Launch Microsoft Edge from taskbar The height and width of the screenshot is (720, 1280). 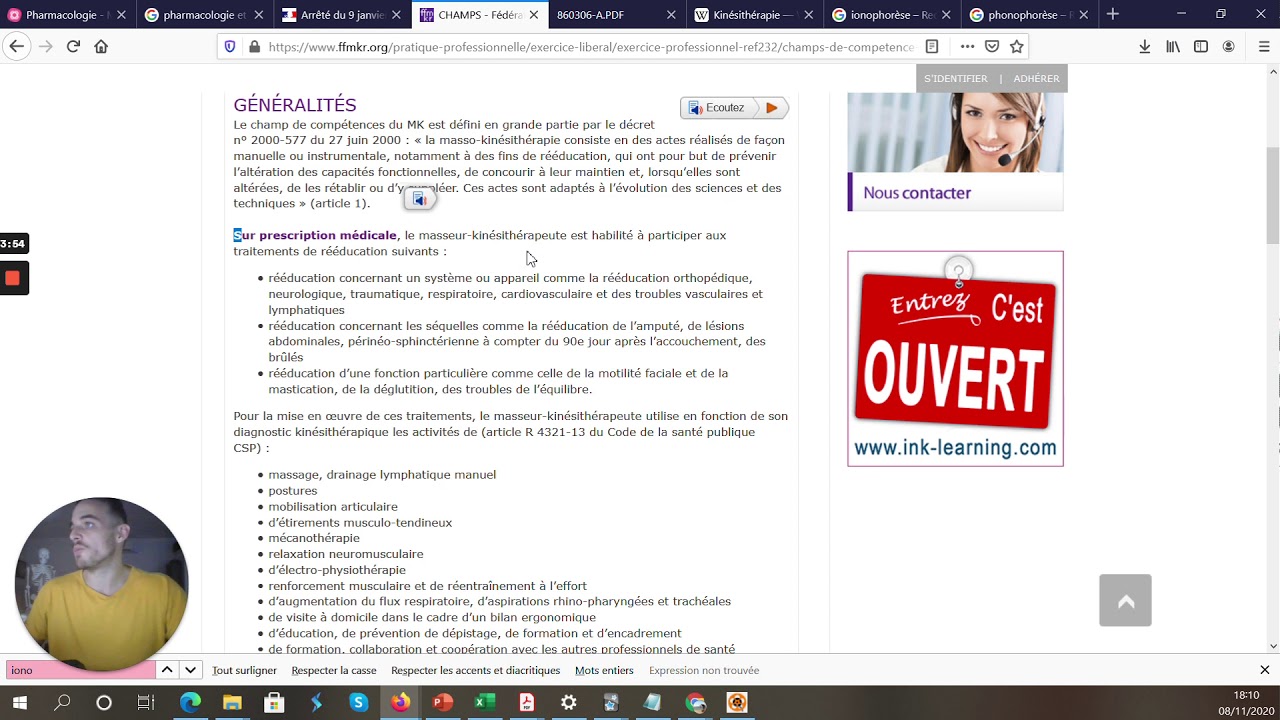coord(190,702)
